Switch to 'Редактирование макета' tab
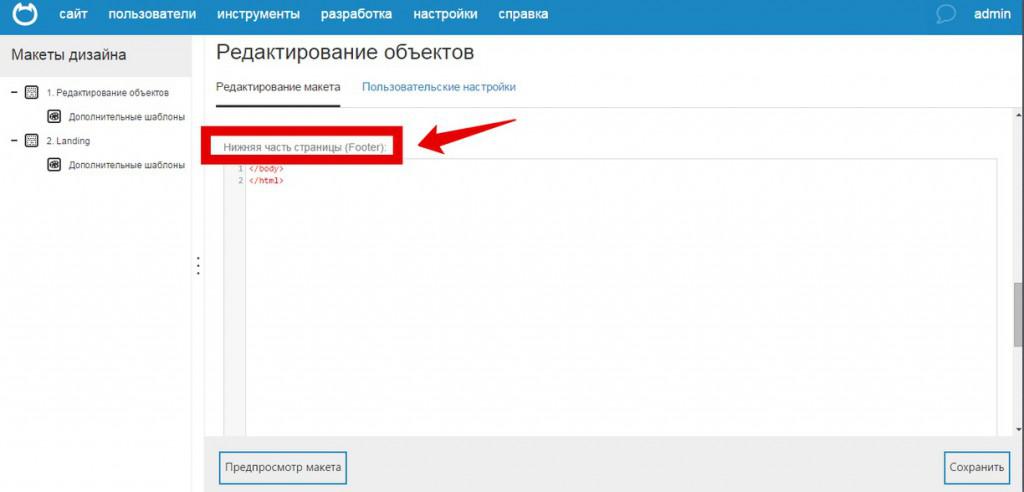The image size is (1024, 492). pos(278,87)
